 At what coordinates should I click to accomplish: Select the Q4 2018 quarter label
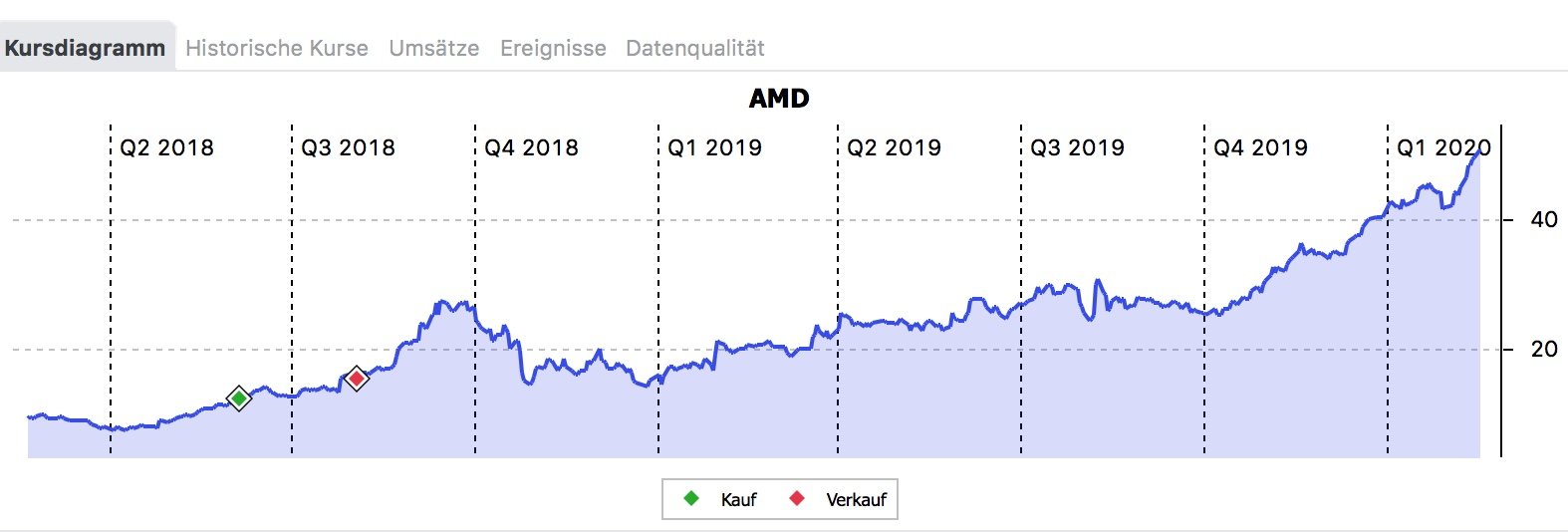pyautogui.click(x=531, y=148)
